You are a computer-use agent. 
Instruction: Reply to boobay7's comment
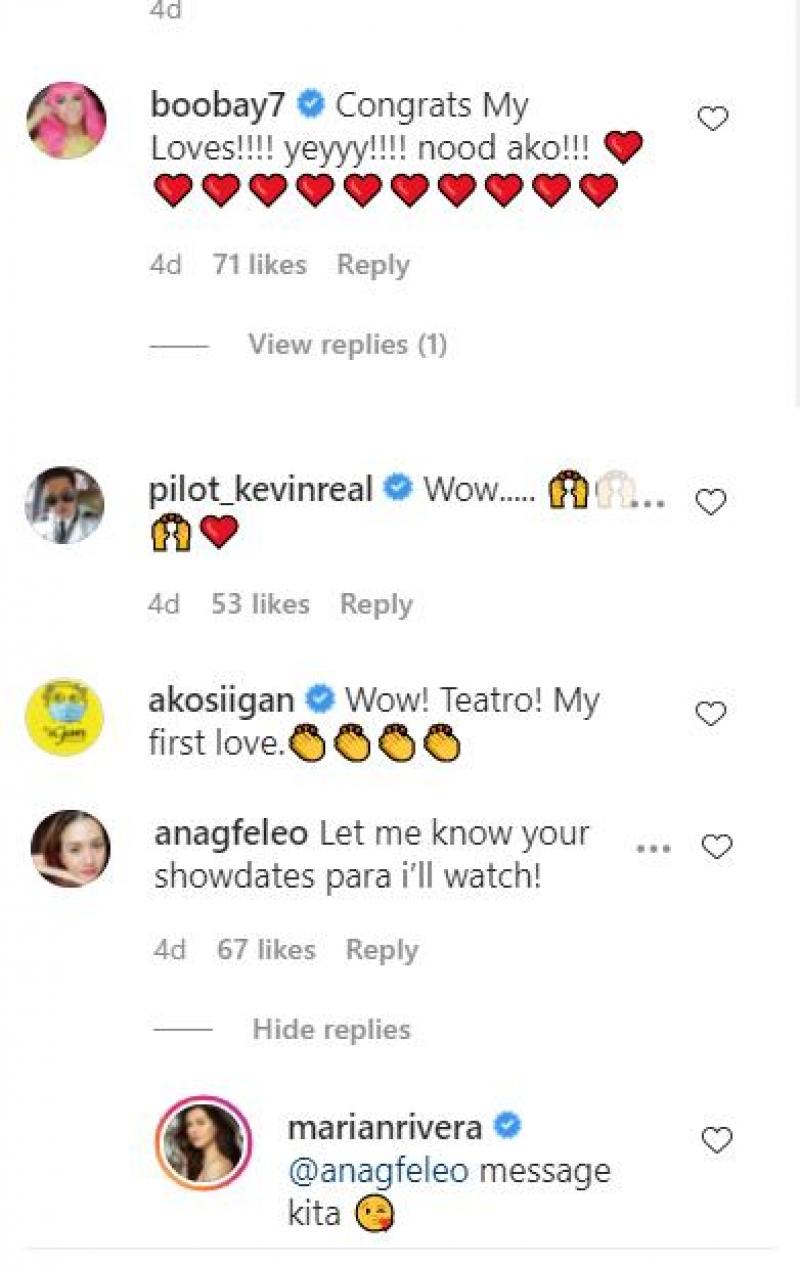point(373,265)
